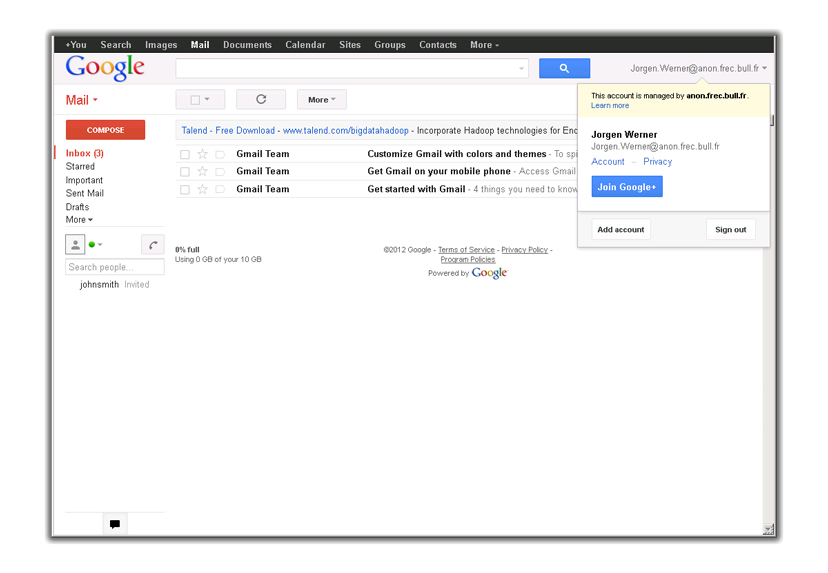Screen dimensions: 828x573
Task: Click the Join Google+ button
Action: coord(627,187)
